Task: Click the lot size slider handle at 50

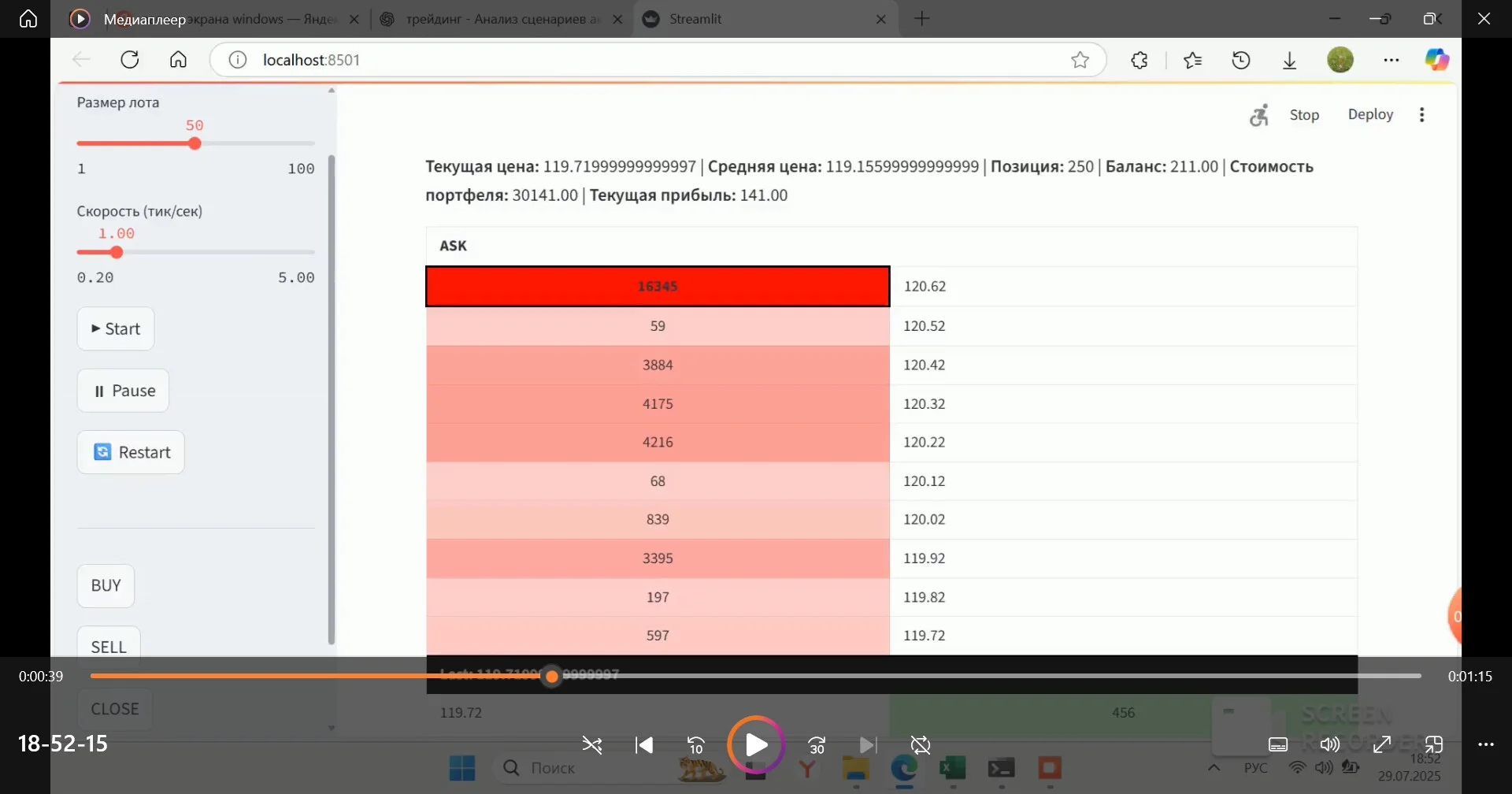Action: (195, 143)
